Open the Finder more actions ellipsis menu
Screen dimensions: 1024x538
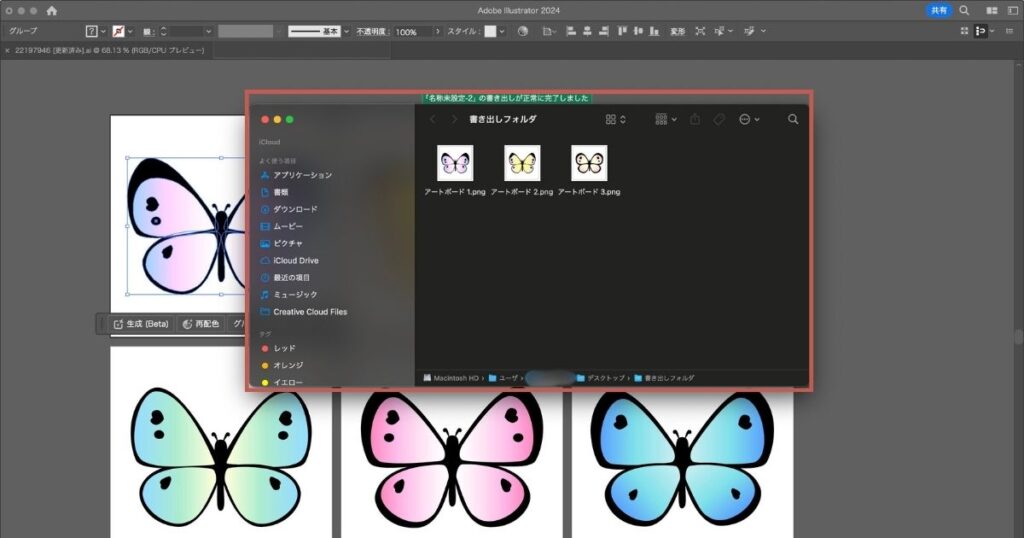tap(749, 119)
